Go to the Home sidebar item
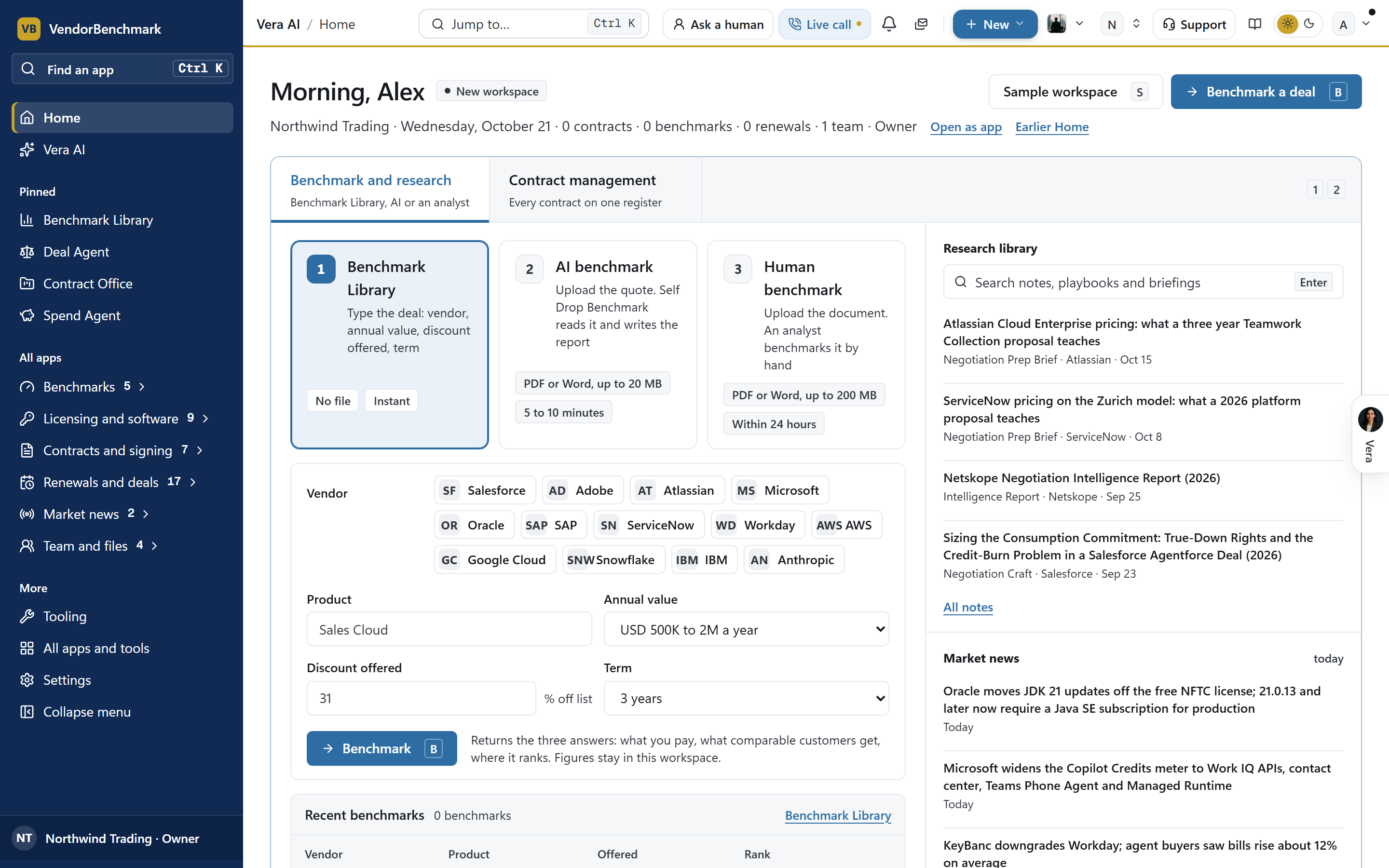The width and height of the screenshot is (1389, 868). (122, 118)
